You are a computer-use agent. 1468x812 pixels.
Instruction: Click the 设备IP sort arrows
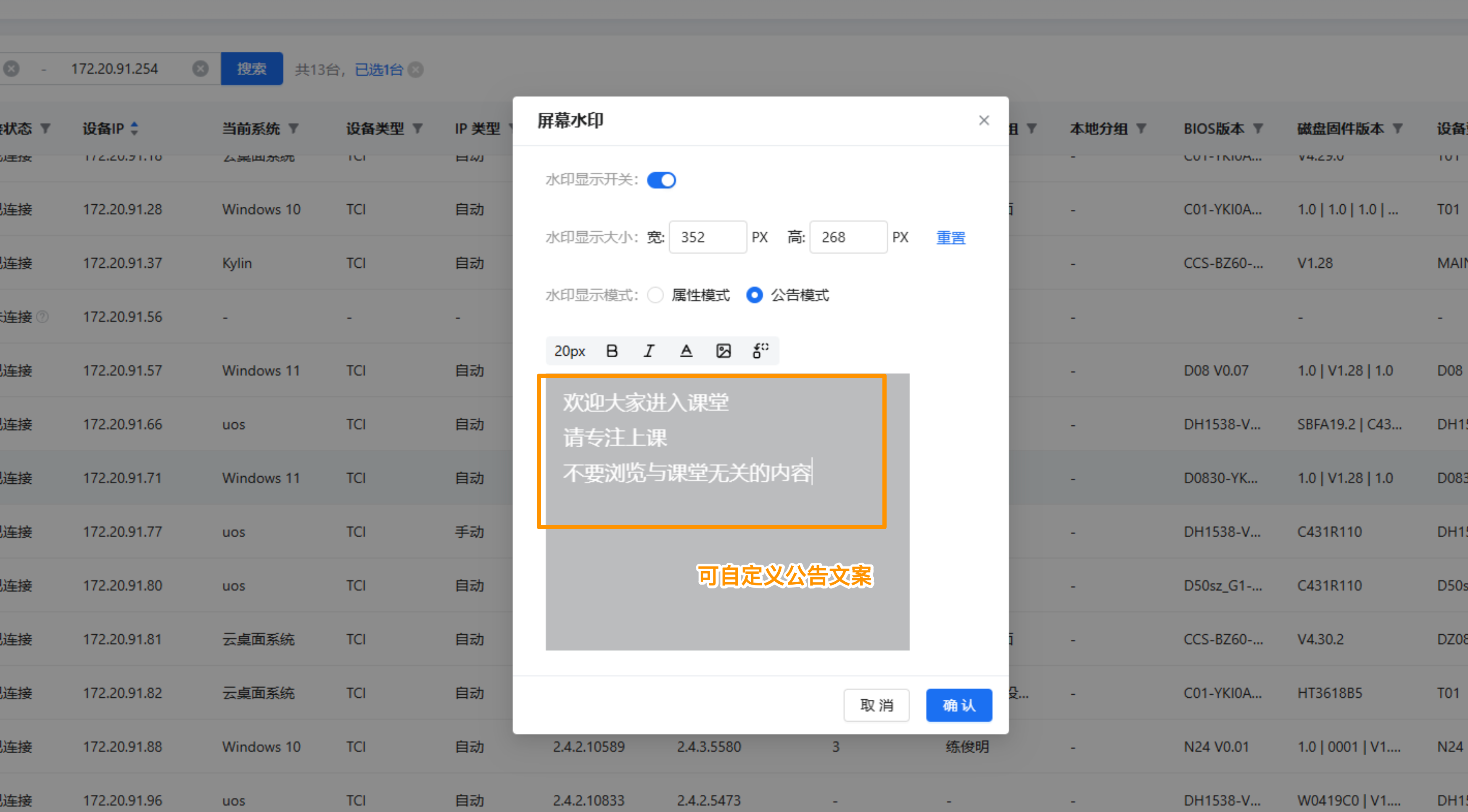pos(135,128)
